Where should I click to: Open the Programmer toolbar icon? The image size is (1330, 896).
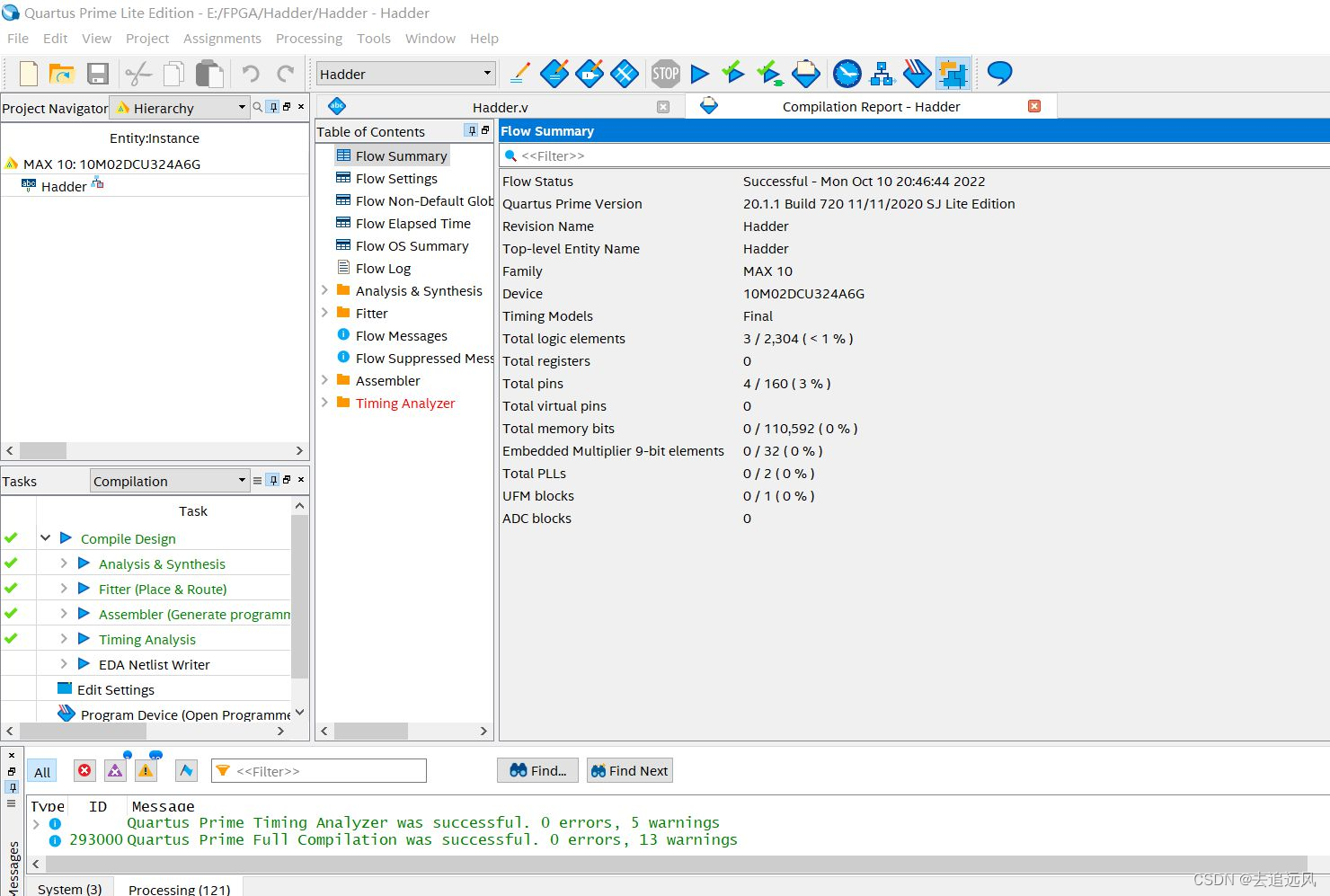pos(917,74)
